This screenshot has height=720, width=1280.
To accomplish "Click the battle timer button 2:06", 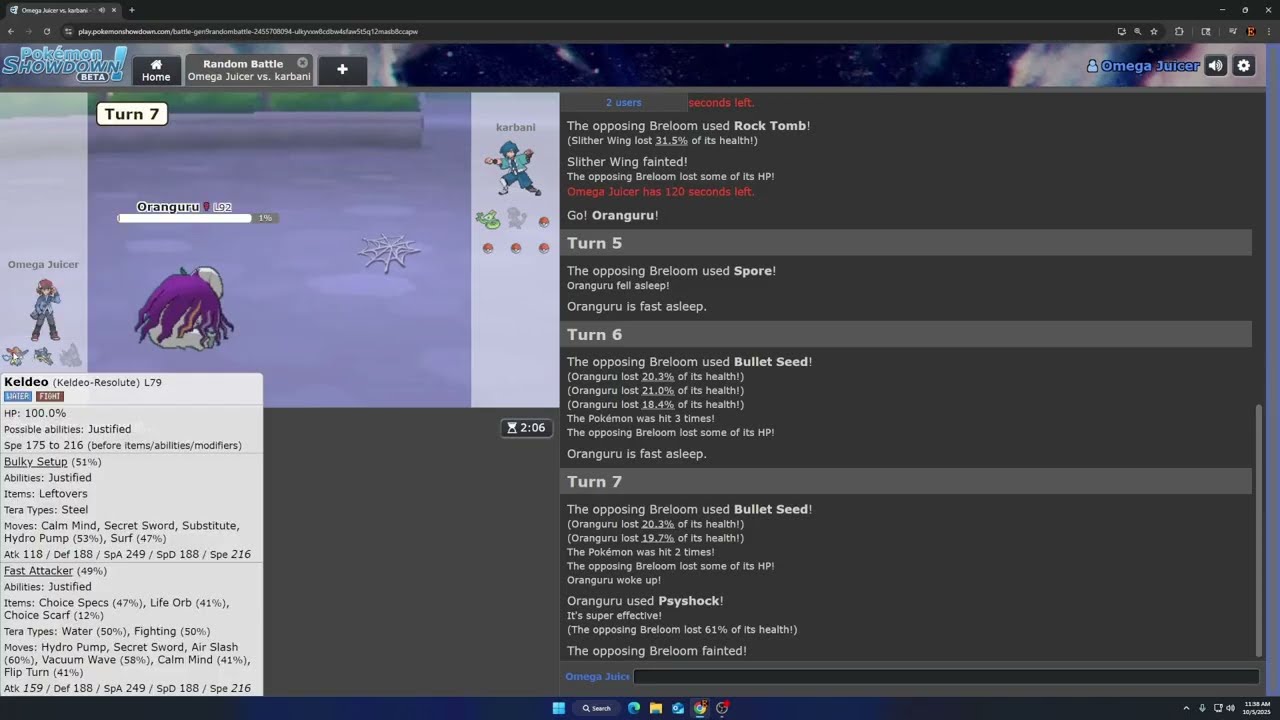I will 526,428.
